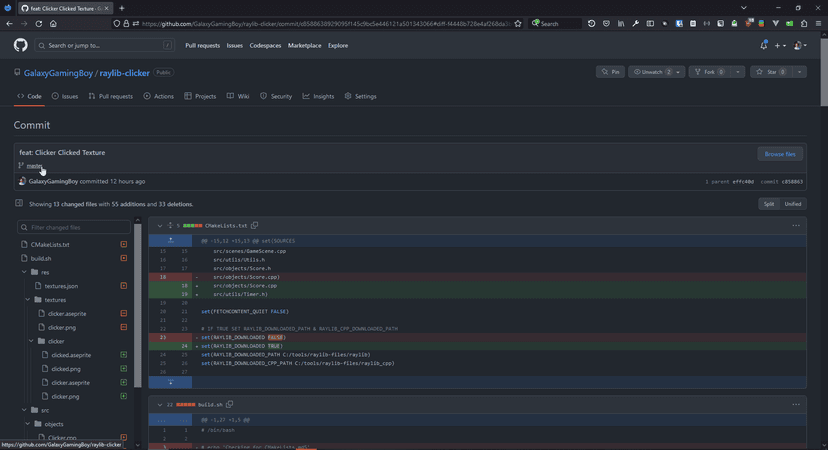Star the raylib-clicker repository

[767, 72]
